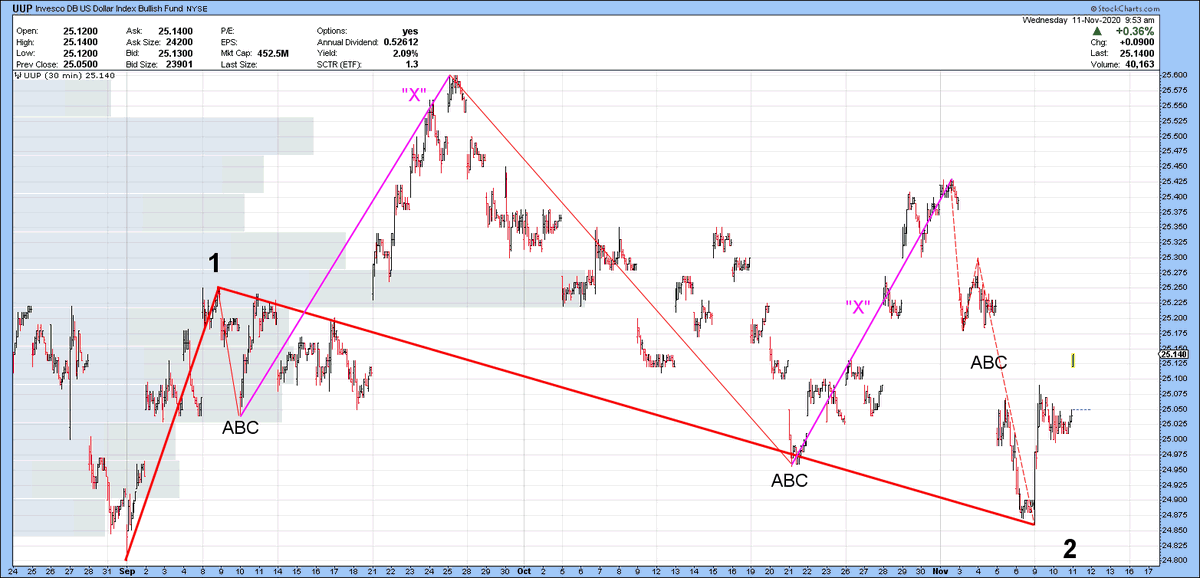Click the 'UUP (30 min) 25.140' chart legend
Screen dimensions: 1200x578
click(67, 75)
